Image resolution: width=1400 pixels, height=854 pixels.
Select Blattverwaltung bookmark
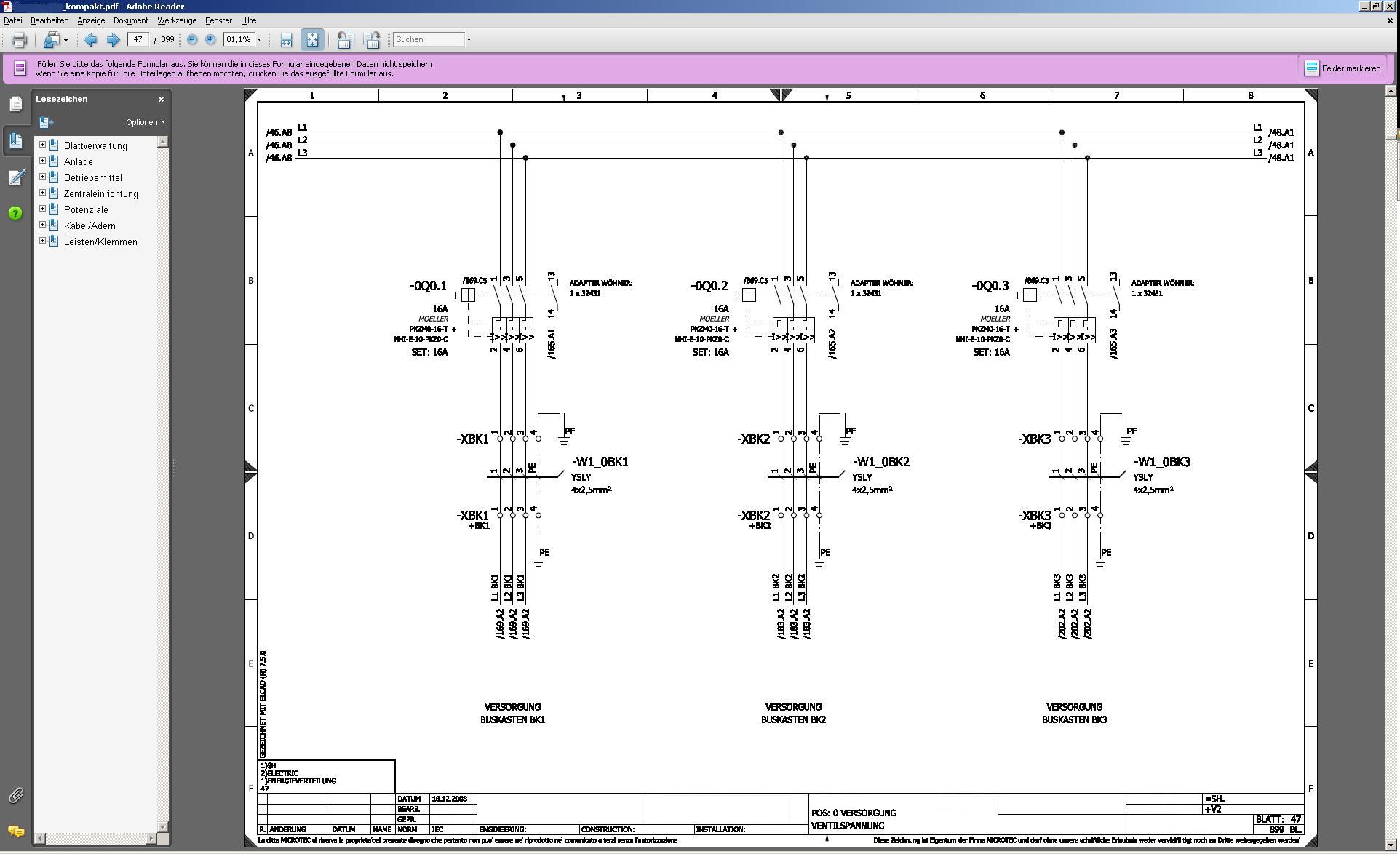point(95,145)
